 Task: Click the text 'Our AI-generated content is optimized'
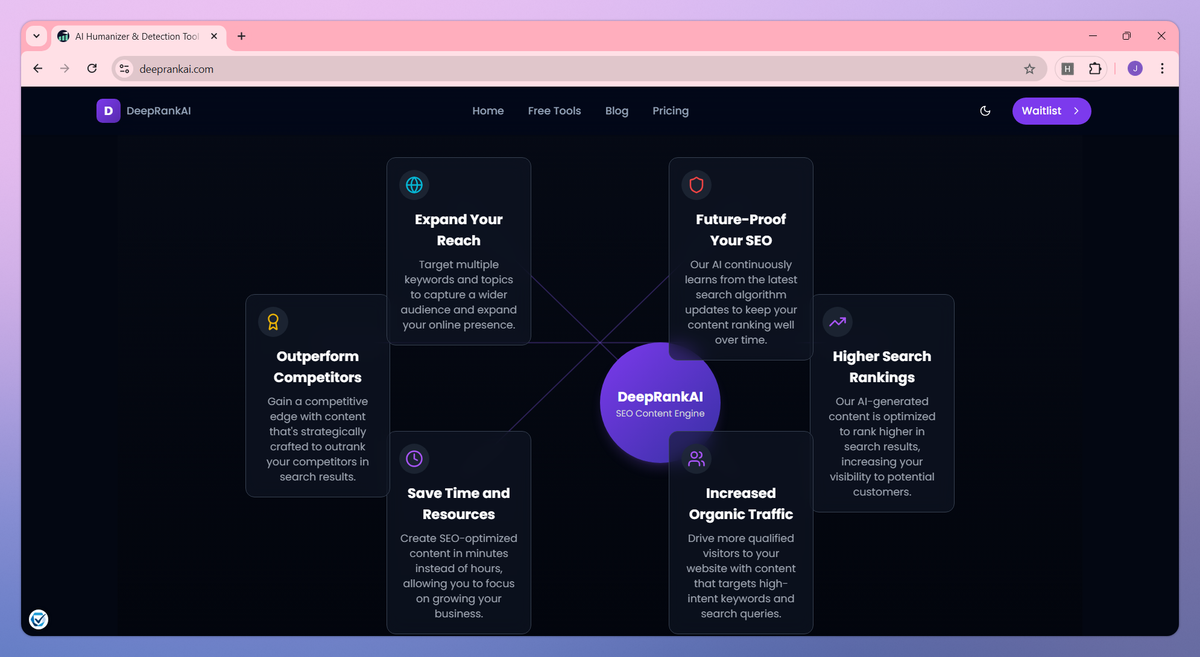(882, 409)
